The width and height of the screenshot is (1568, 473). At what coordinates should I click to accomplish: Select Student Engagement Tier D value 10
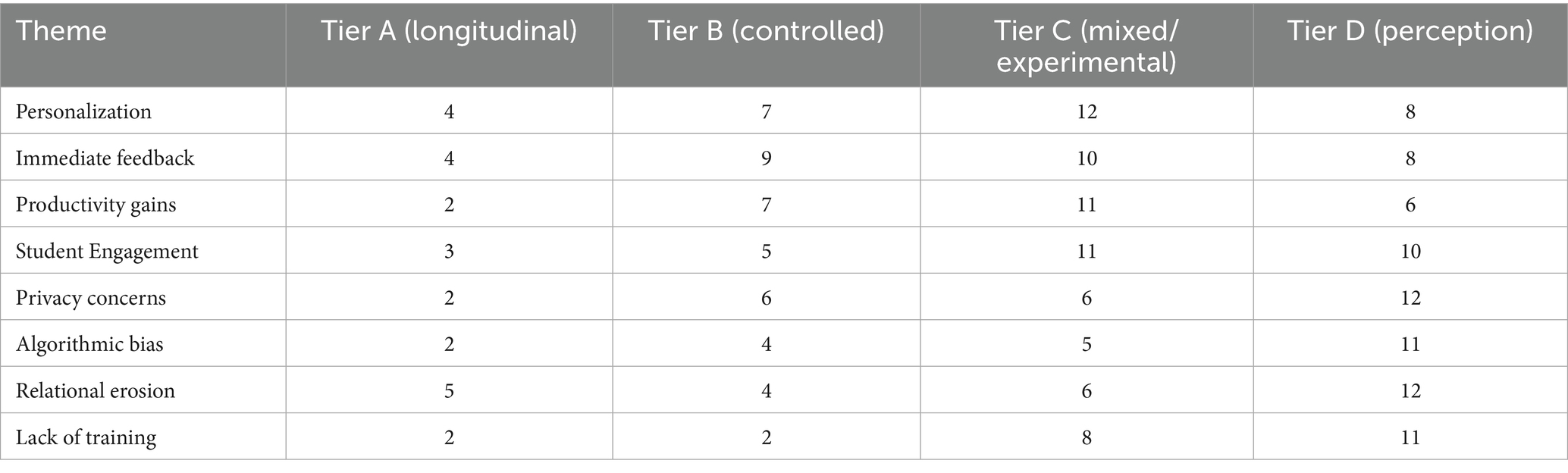click(x=1410, y=251)
